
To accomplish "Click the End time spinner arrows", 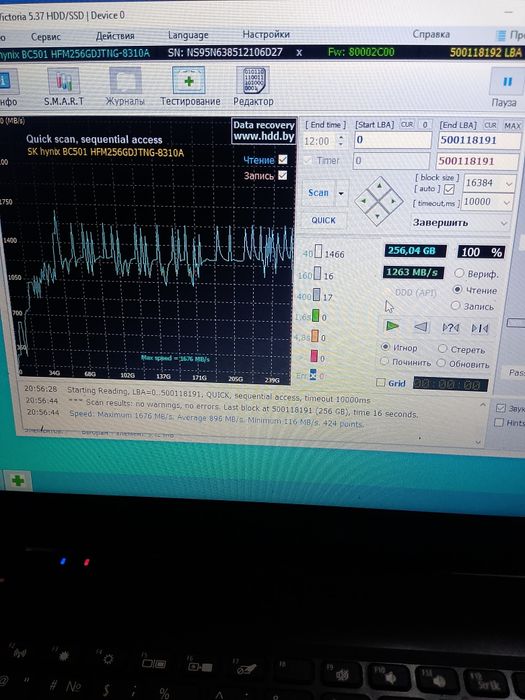I will [x=341, y=141].
